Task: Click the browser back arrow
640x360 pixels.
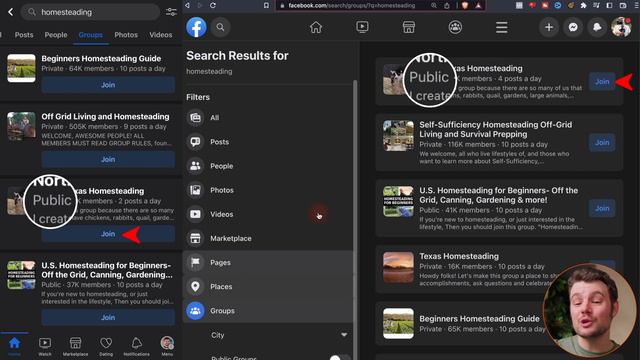Action: point(187,5)
